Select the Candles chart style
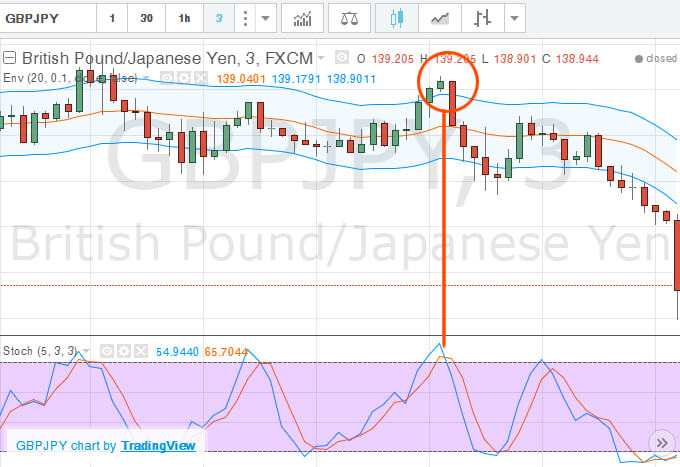Image resolution: width=680 pixels, height=467 pixels. pos(397,18)
